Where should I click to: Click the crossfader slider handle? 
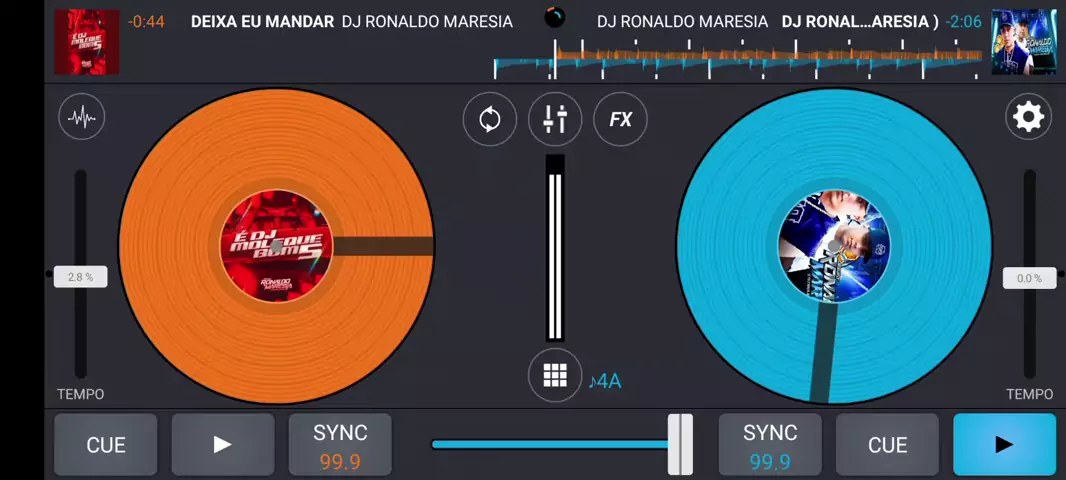pos(680,444)
